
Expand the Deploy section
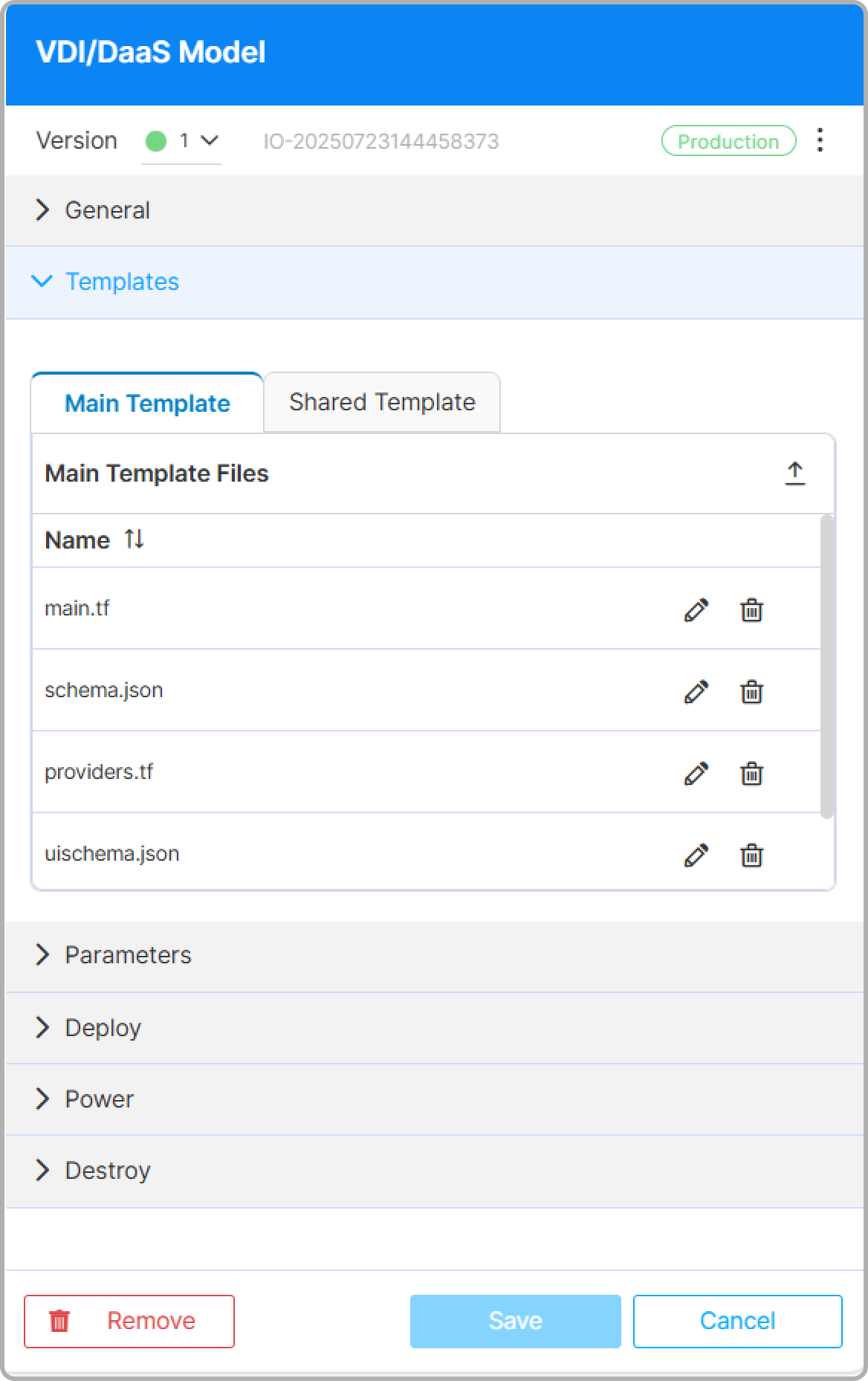point(103,1028)
